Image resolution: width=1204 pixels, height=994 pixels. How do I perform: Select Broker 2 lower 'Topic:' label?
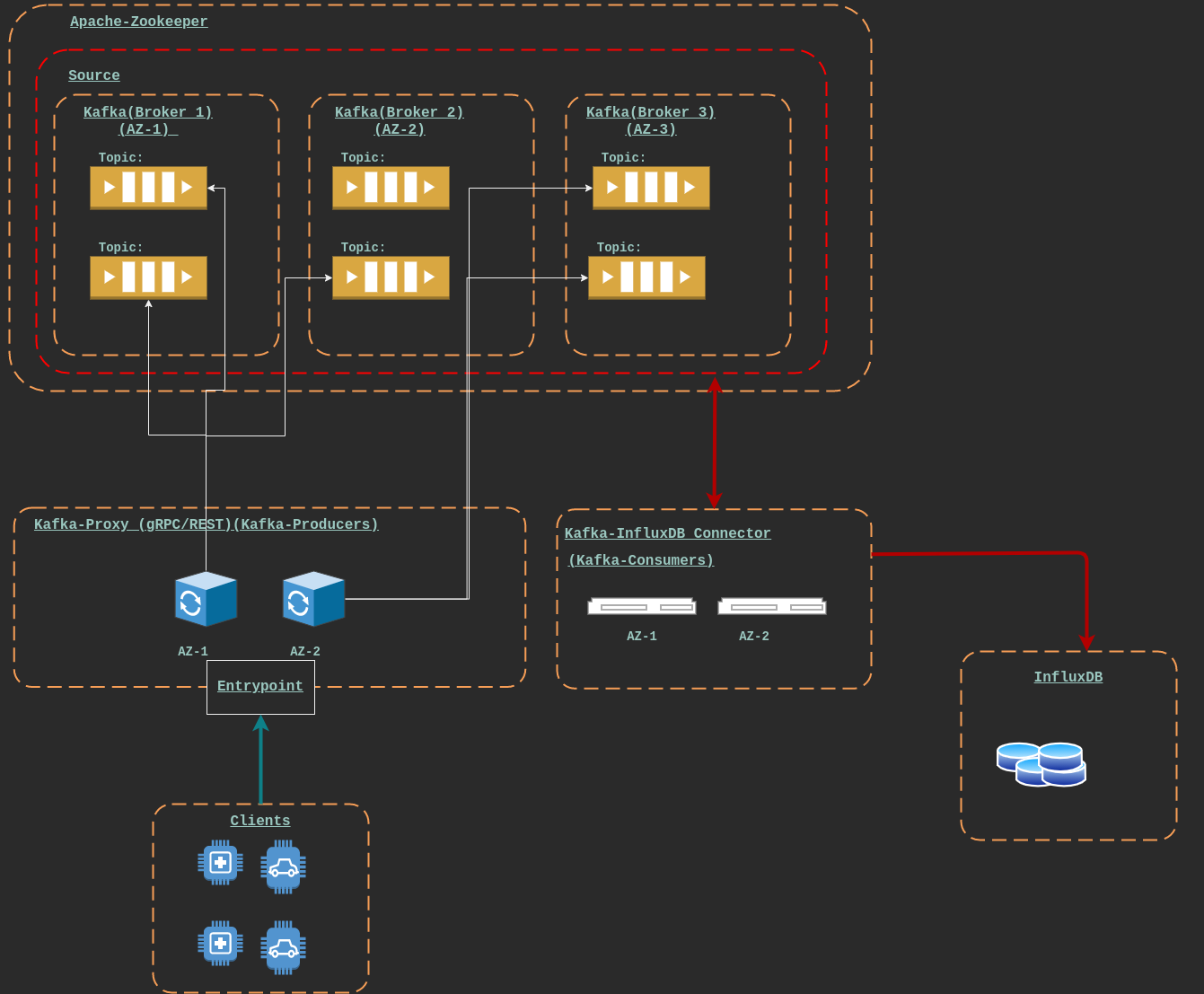click(x=364, y=247)
